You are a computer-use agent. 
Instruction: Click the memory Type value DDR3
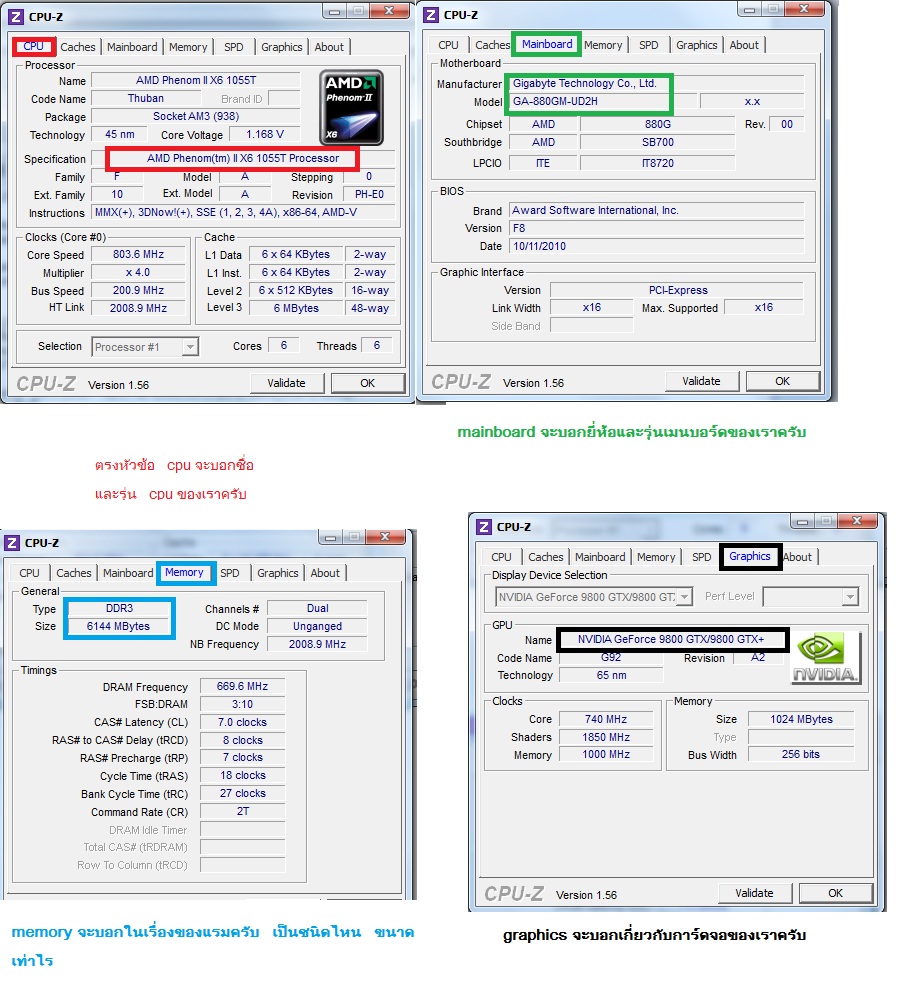[119, 609]
